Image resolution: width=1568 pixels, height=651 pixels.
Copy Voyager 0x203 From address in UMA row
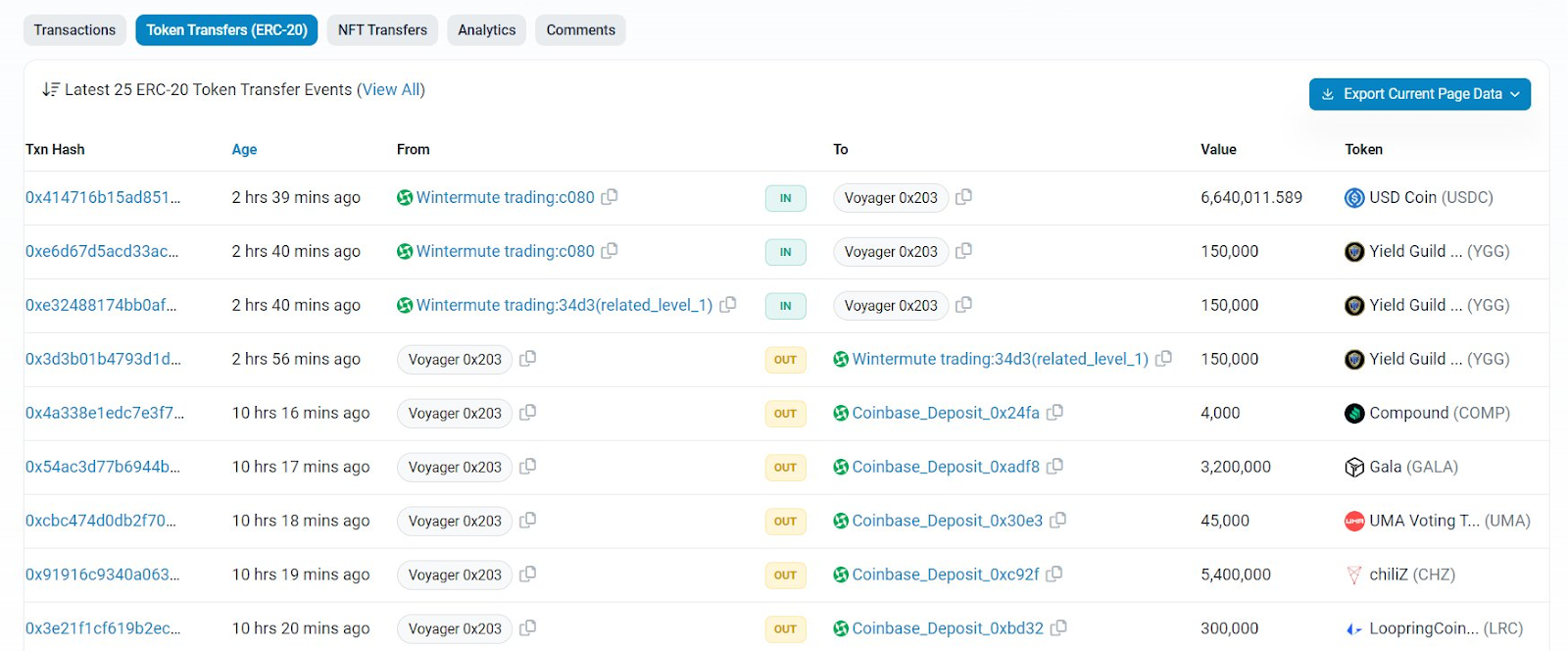pos(527,521)
